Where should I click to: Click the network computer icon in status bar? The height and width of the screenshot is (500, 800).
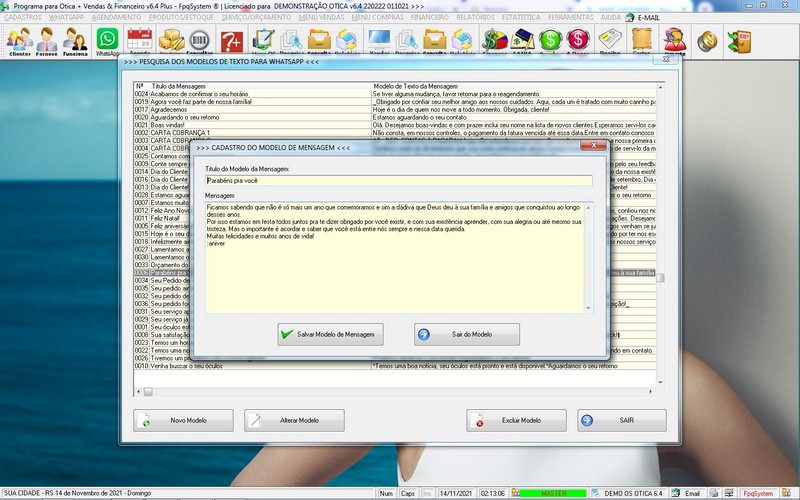pos(729,493)
